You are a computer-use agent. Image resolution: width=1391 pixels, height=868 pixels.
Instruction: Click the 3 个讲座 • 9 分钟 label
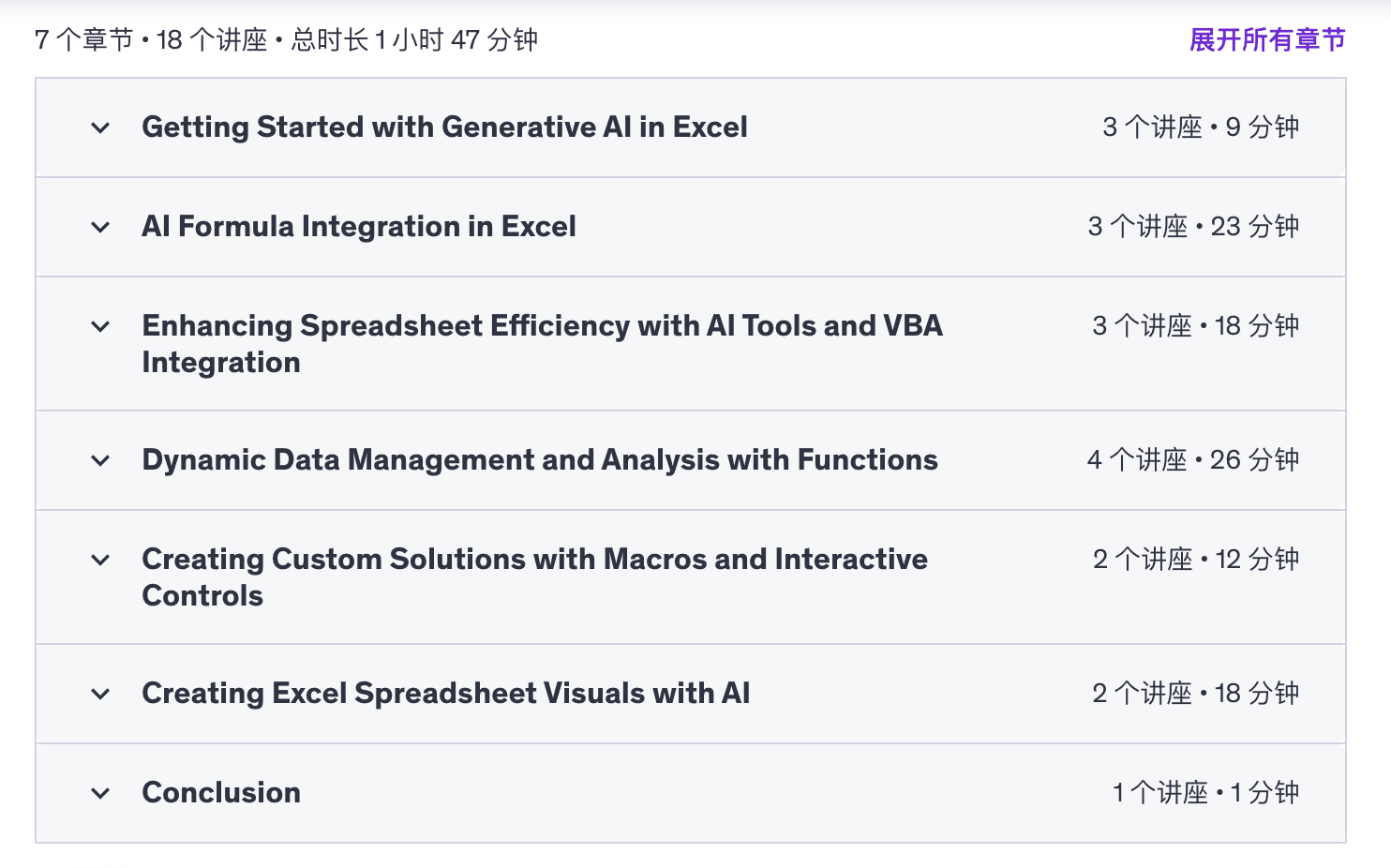[x=1200, y=127]
